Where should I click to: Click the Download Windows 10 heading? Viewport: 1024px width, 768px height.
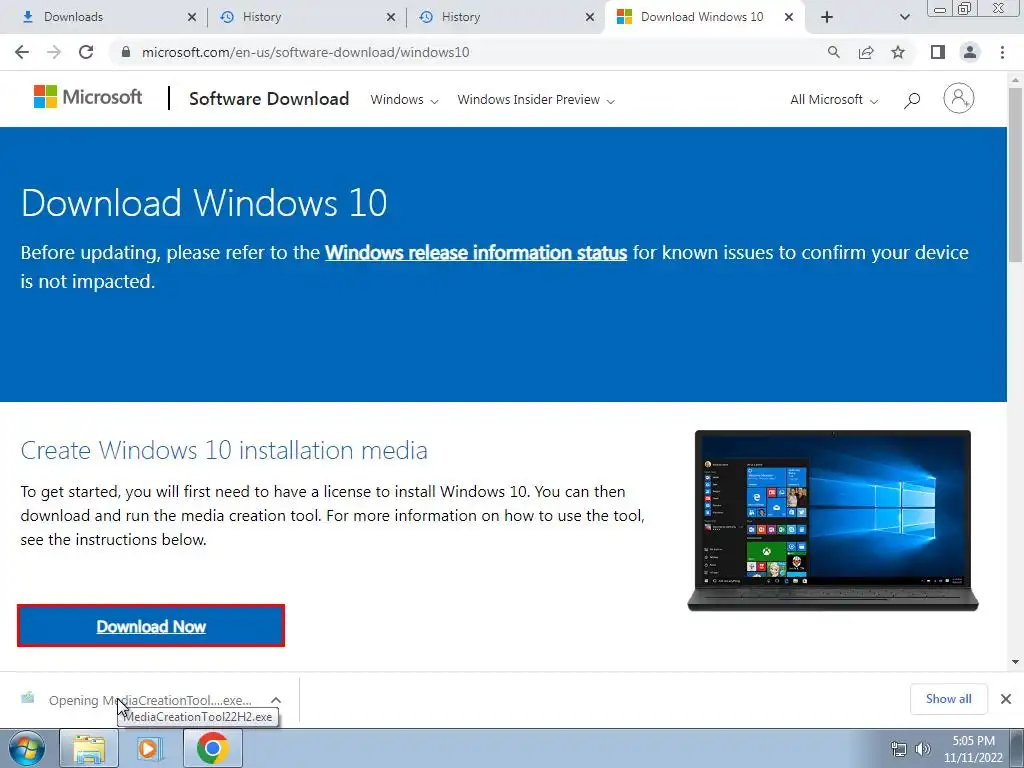[x=204, y=202]
